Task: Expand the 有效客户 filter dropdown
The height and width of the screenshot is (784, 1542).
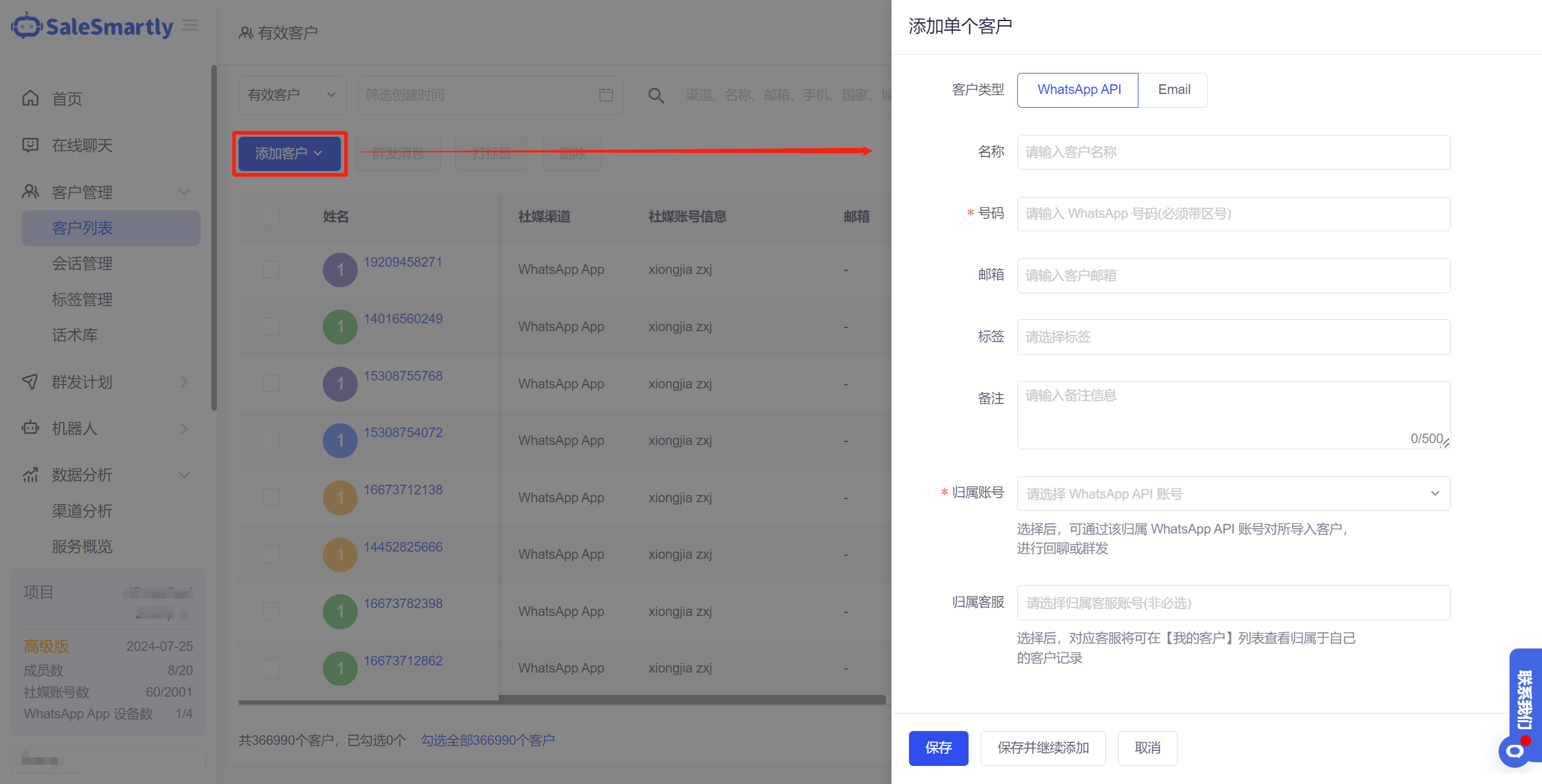Action: pos(292,95)
